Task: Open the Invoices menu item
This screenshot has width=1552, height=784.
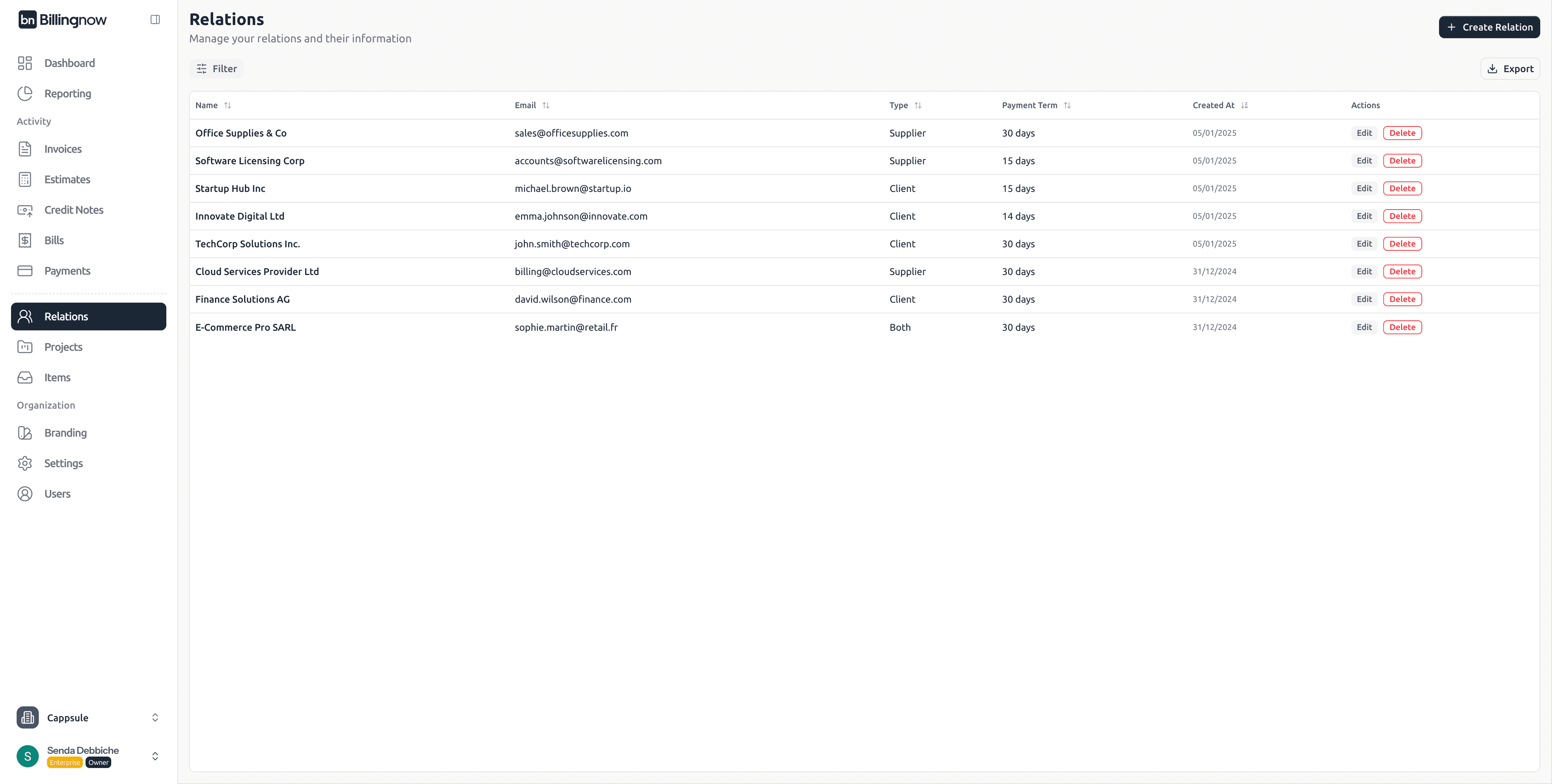Action: [63, 149]
